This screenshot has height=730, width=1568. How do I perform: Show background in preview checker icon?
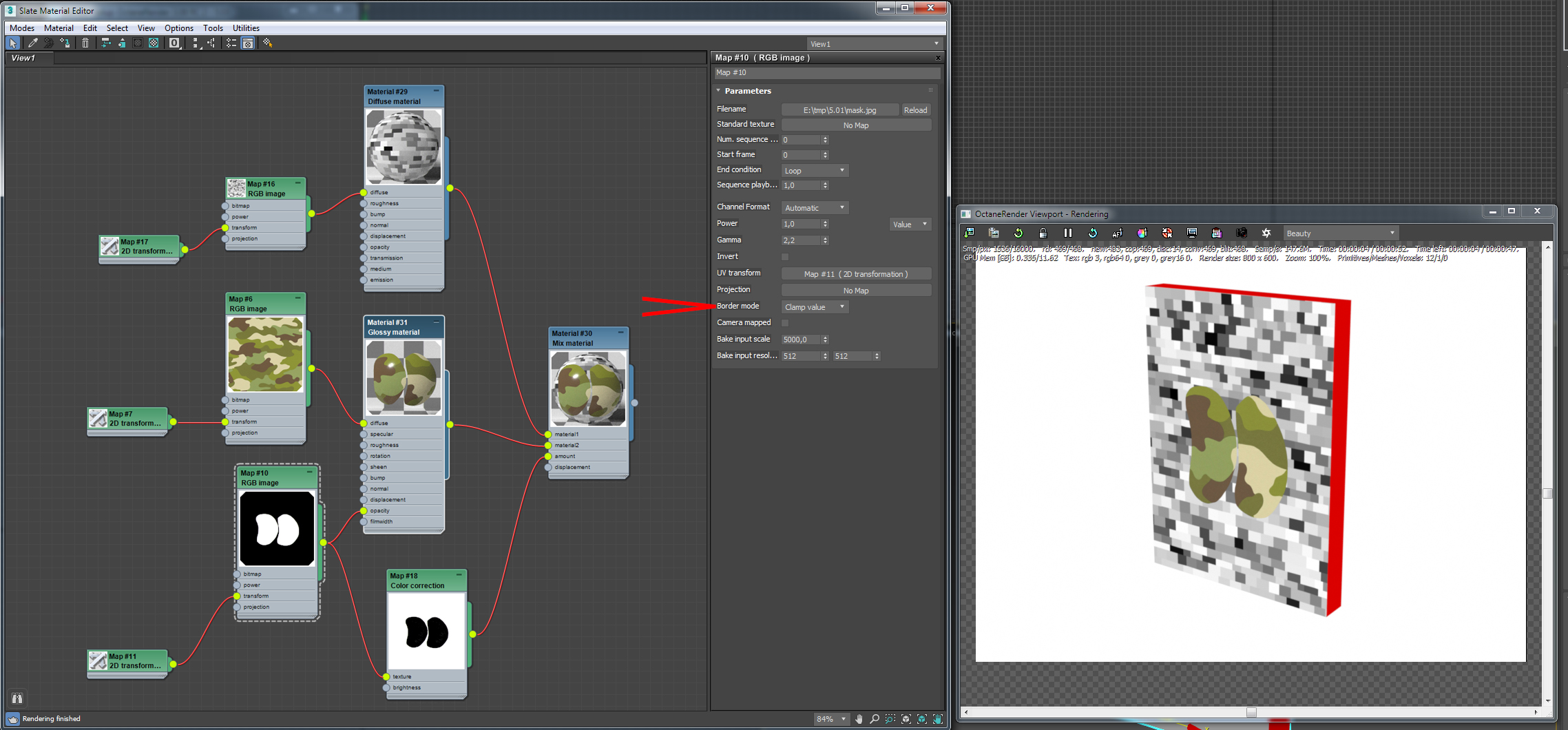click(x=154, y=43)
